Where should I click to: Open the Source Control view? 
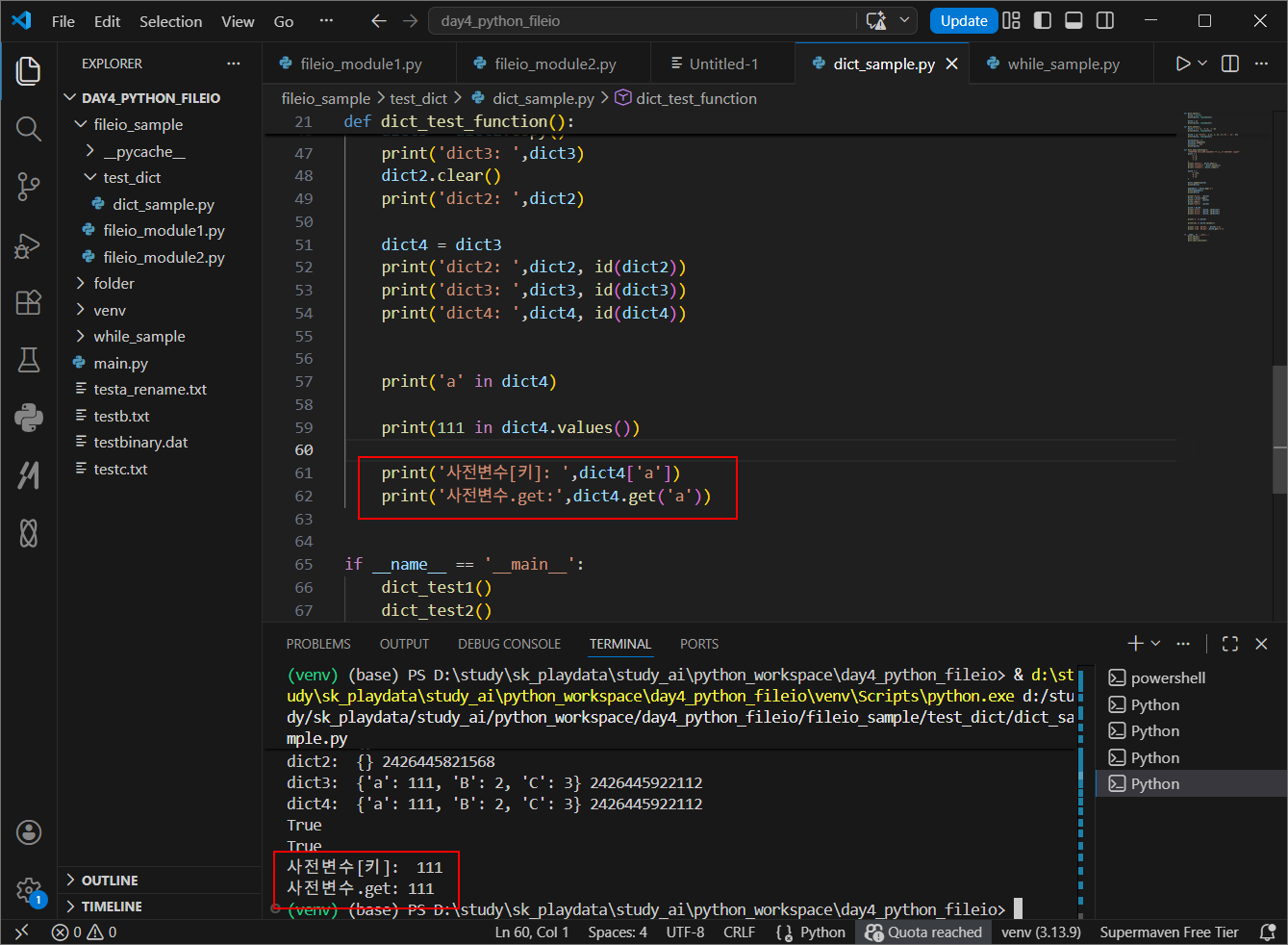click(29, 187)
